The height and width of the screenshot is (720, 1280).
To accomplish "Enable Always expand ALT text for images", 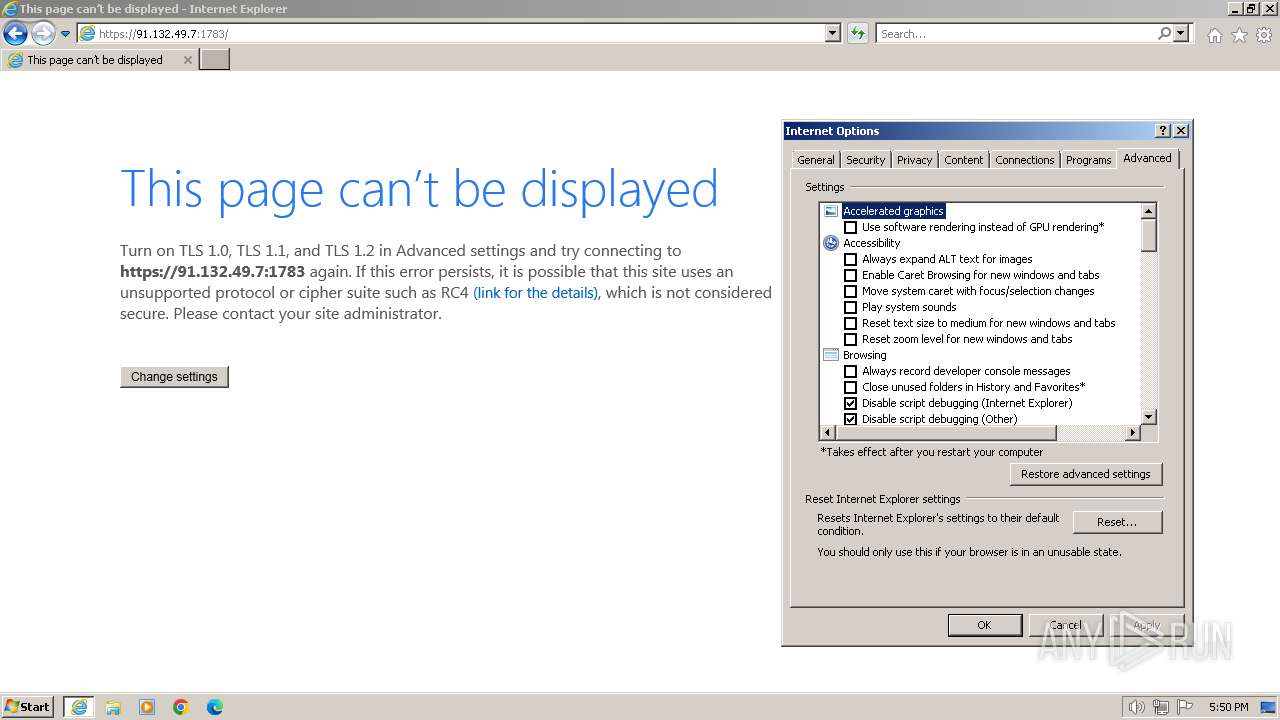I will coord(850,259).
